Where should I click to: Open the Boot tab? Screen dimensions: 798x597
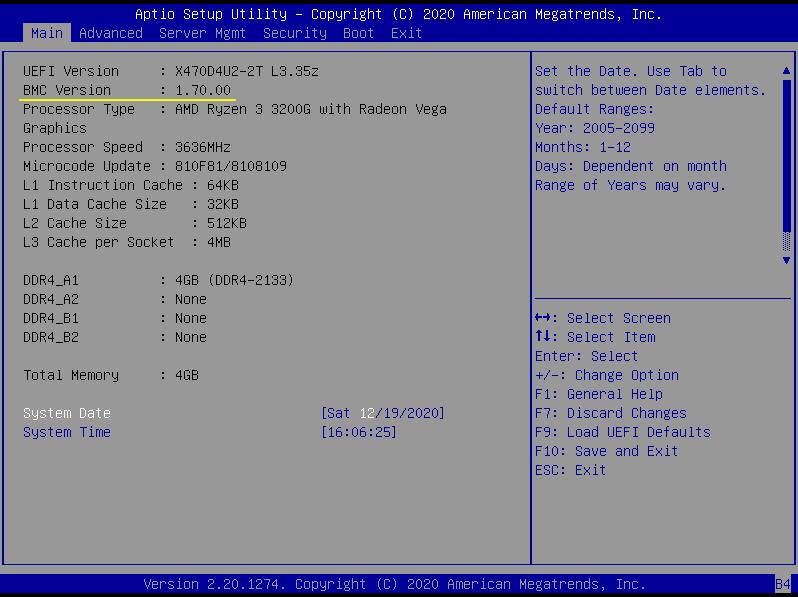358,33
